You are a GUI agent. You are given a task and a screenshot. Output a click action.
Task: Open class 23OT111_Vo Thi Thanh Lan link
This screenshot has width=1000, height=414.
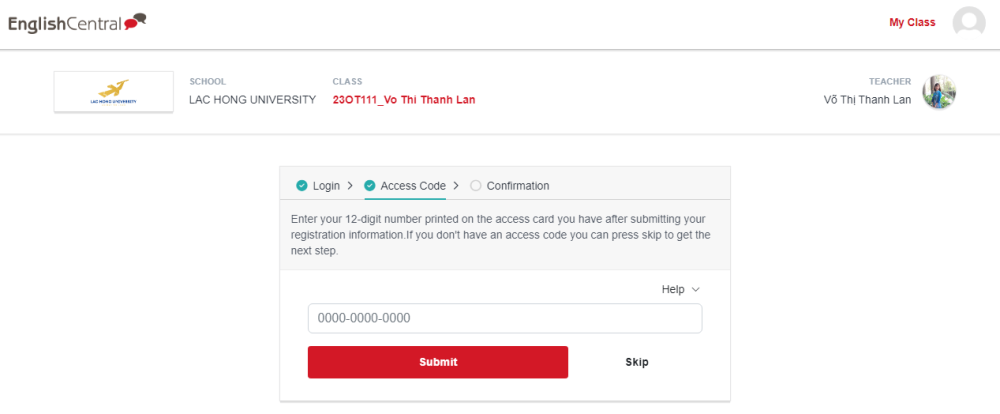click(404, 100)
